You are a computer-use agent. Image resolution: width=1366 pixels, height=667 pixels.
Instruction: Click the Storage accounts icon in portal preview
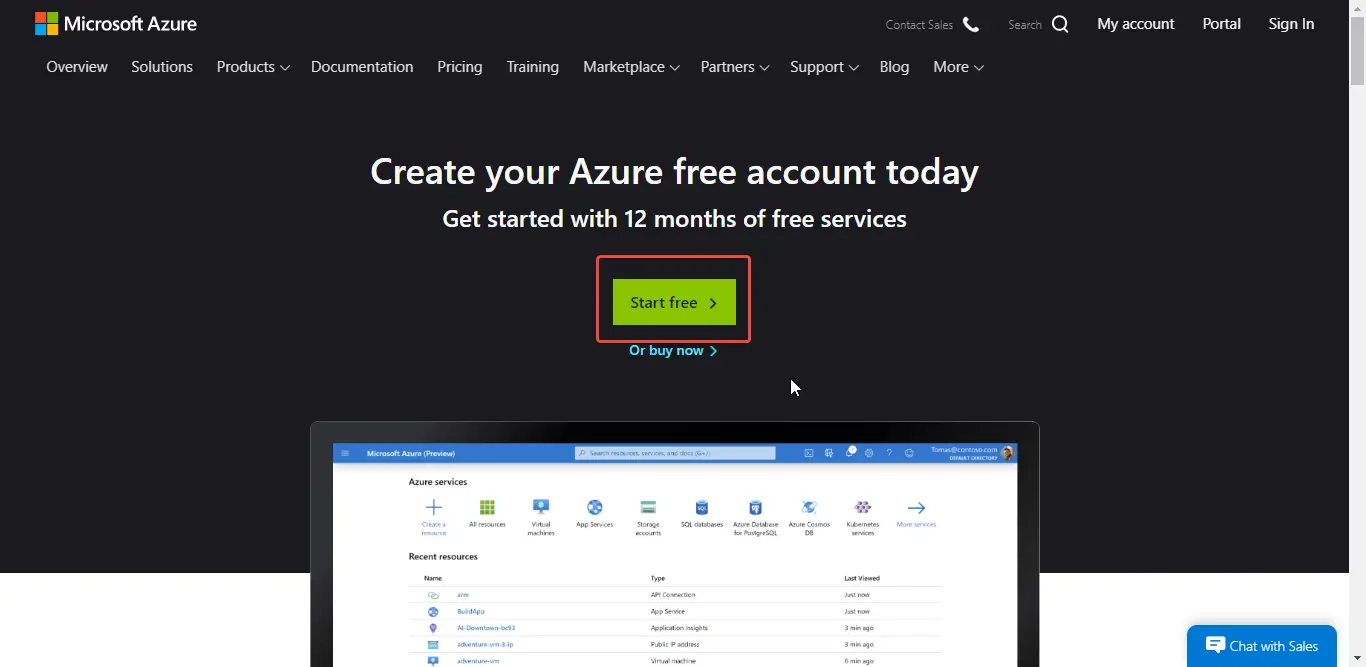(x=648, y=507)
